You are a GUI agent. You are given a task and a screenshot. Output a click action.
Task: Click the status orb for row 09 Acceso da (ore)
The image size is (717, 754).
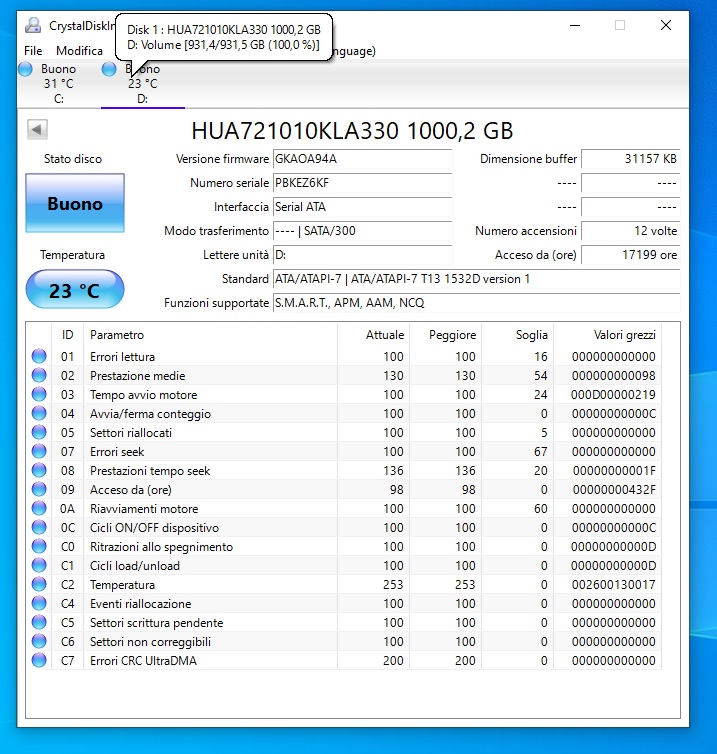coord(39,489)
